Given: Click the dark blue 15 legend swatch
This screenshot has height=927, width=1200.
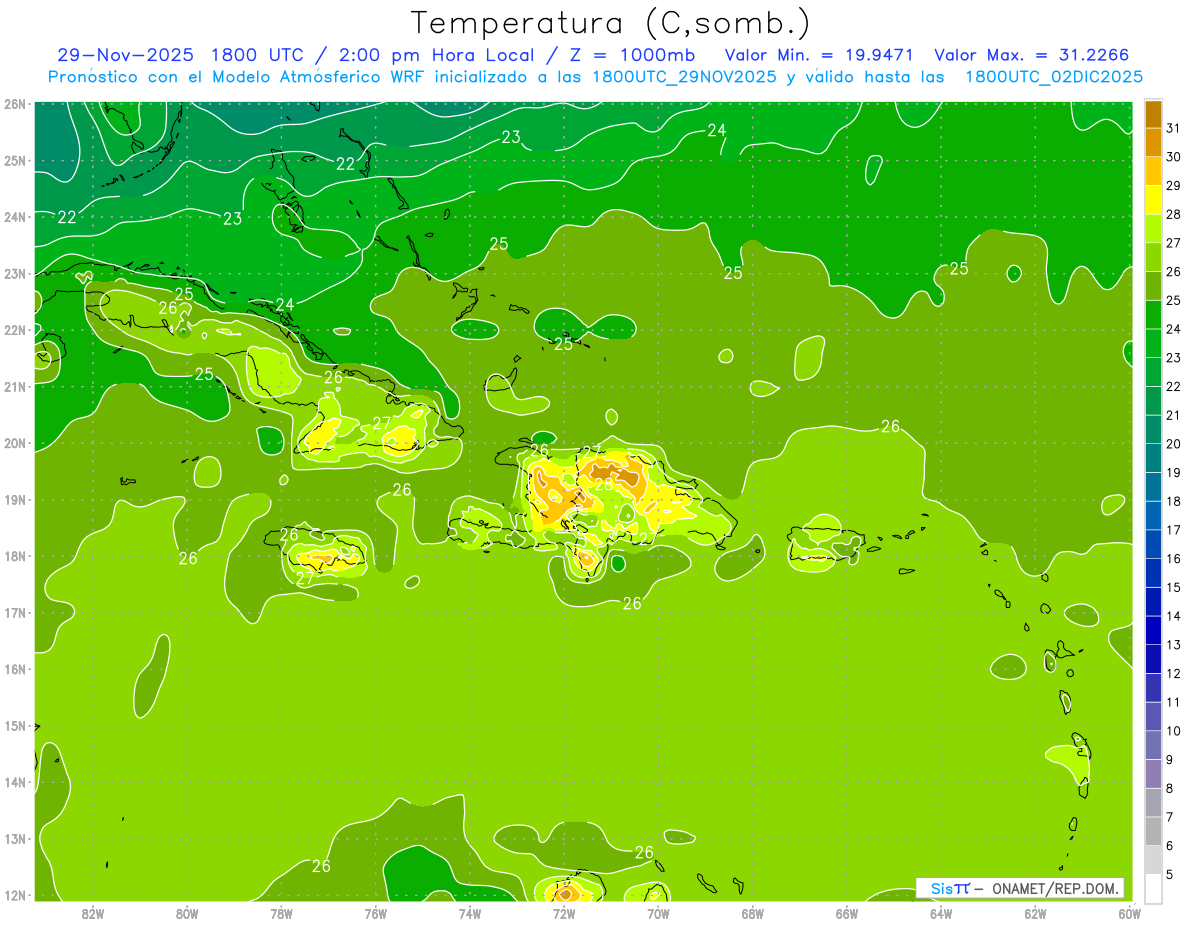Looking at the screenshot, I should [1153, 573].
